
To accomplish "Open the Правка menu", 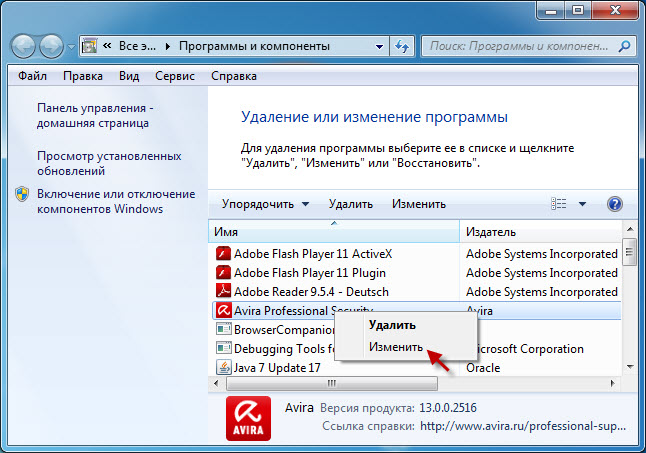I will [83, 76].
